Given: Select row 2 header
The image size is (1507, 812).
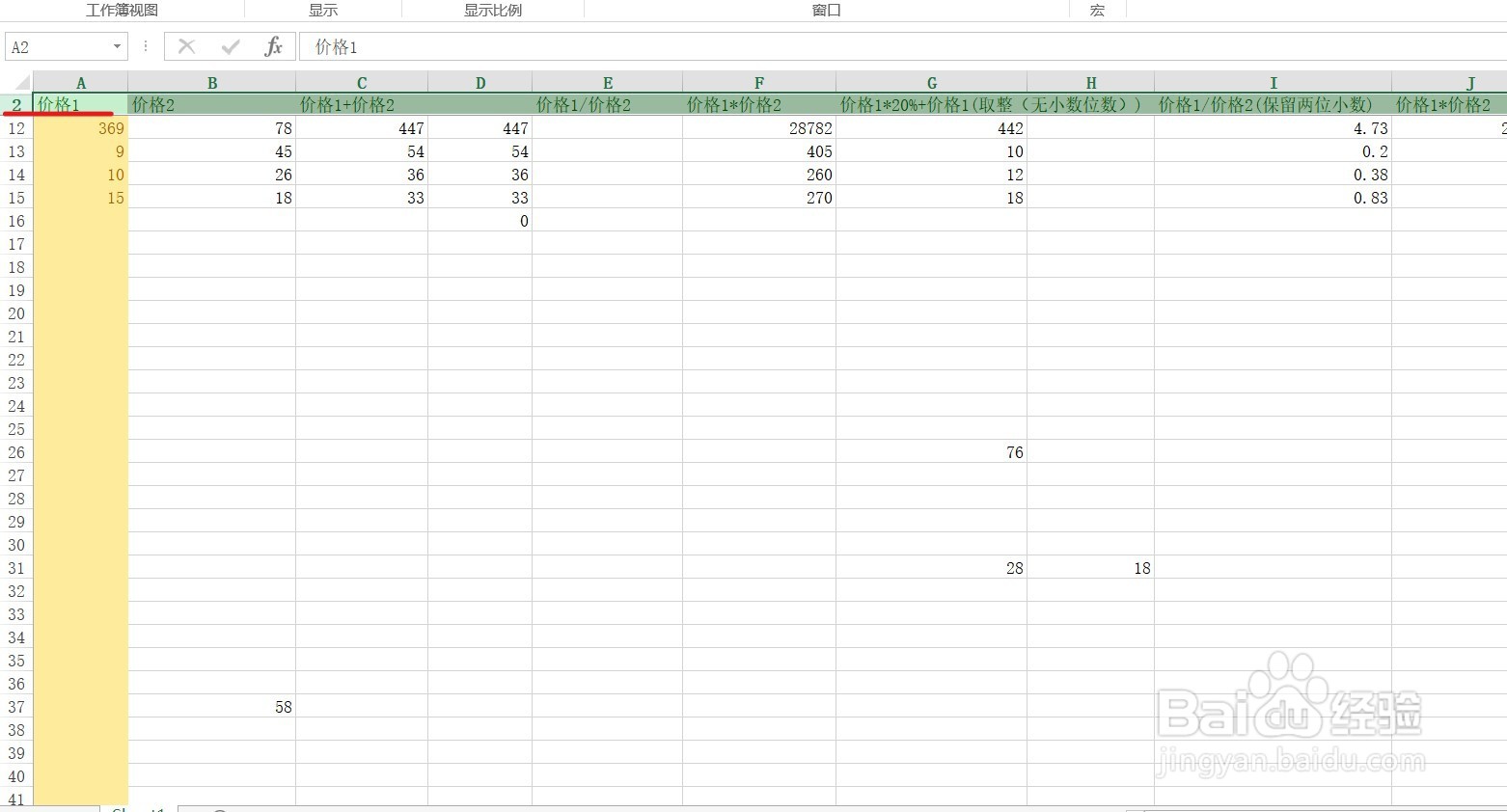Looking at the screenshot, I should click(16, 104).
